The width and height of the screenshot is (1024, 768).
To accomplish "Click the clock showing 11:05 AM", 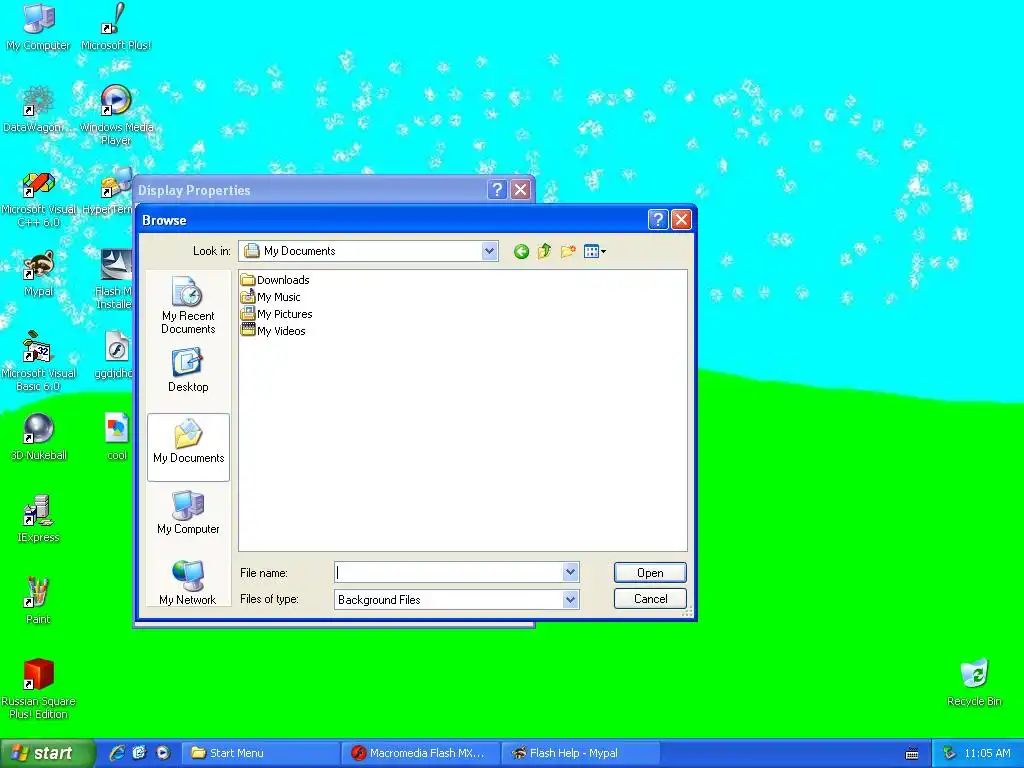I will coord(987,753).
